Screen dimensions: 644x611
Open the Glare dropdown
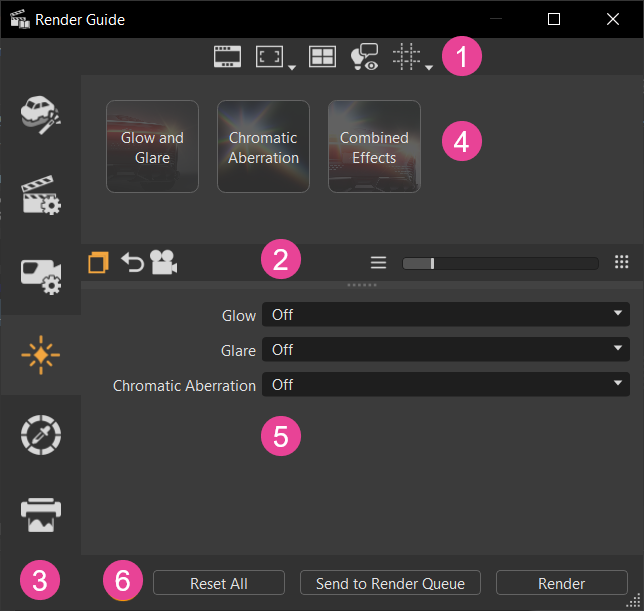tap(446, 349)
